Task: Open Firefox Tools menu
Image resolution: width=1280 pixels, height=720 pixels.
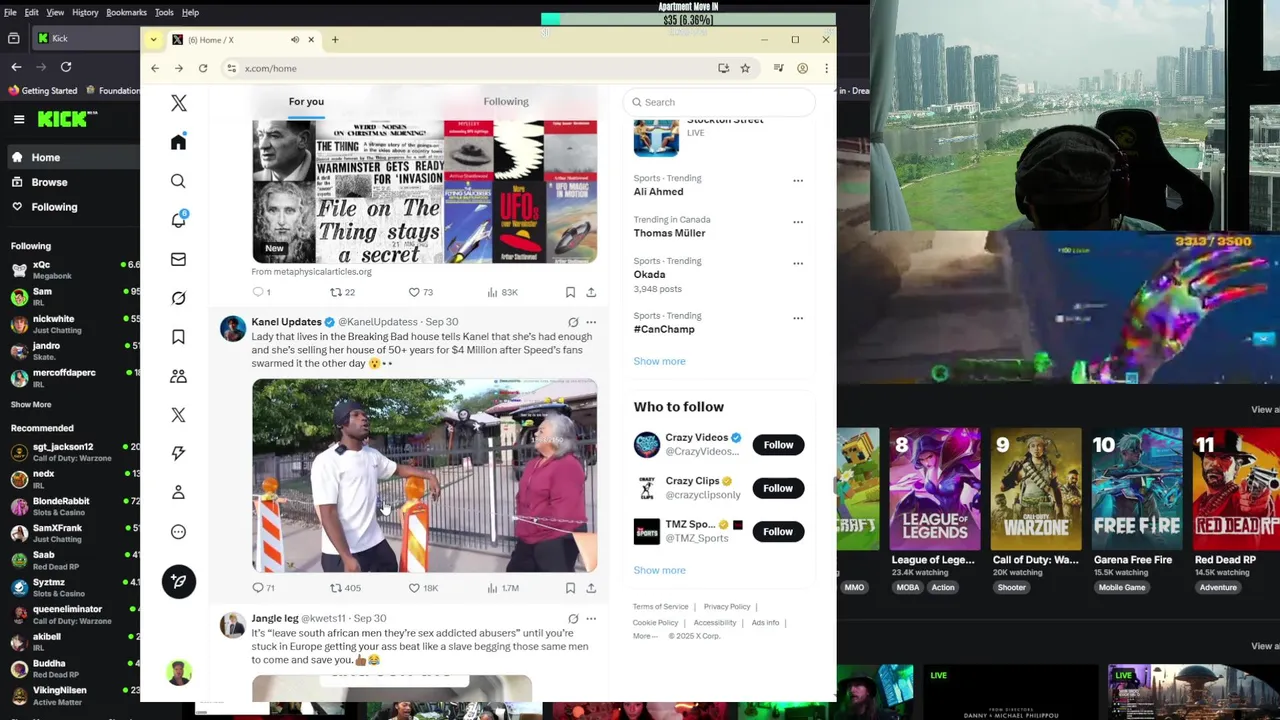Action: [x=164, y=12]
